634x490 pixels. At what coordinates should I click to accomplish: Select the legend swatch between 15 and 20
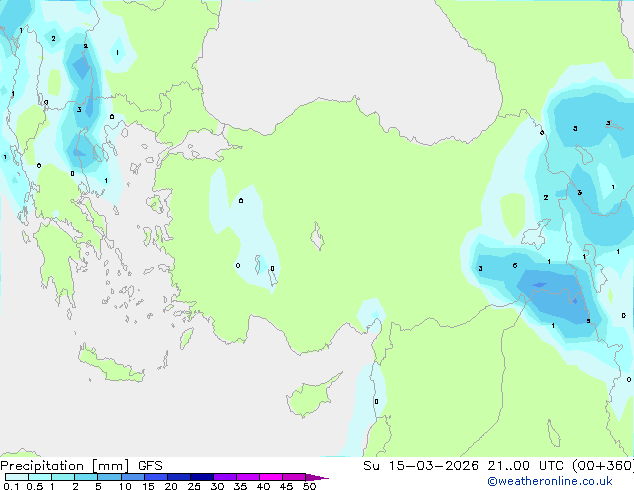click(x=156, y=477)
